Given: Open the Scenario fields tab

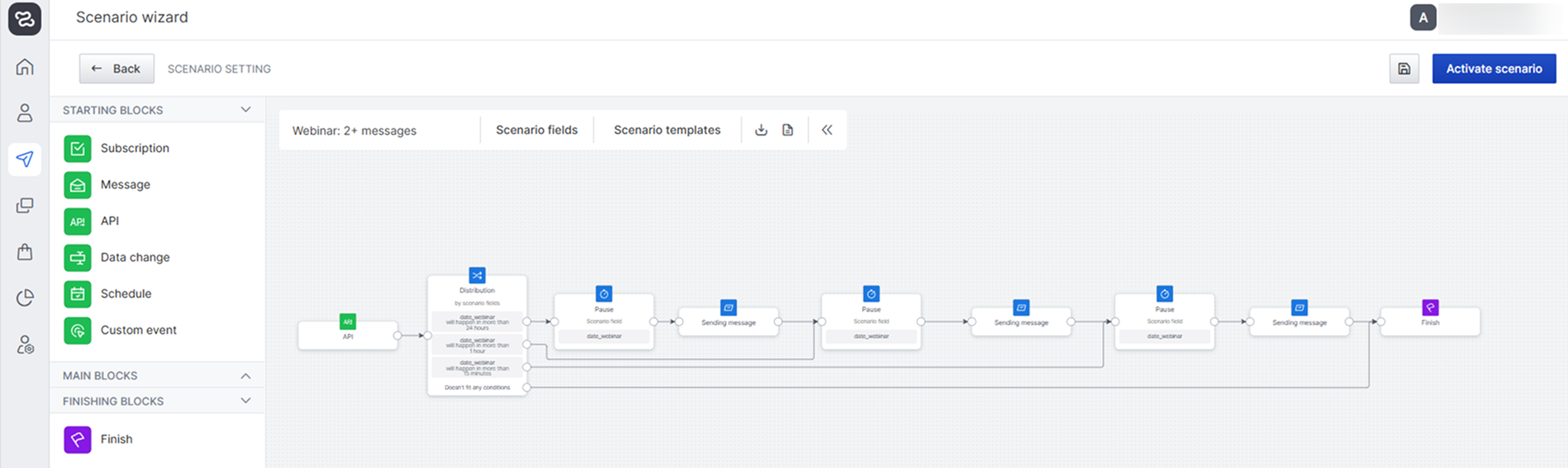Looking at the screenshot, I should (536, 130).
